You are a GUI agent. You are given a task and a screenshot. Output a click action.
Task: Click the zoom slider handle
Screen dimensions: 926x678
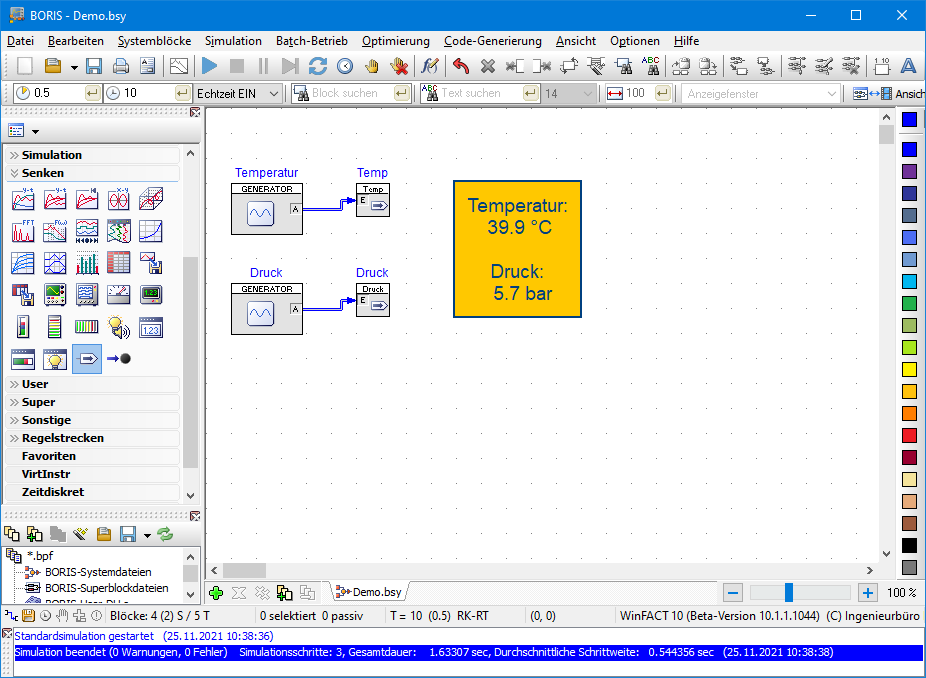[788, 592]
